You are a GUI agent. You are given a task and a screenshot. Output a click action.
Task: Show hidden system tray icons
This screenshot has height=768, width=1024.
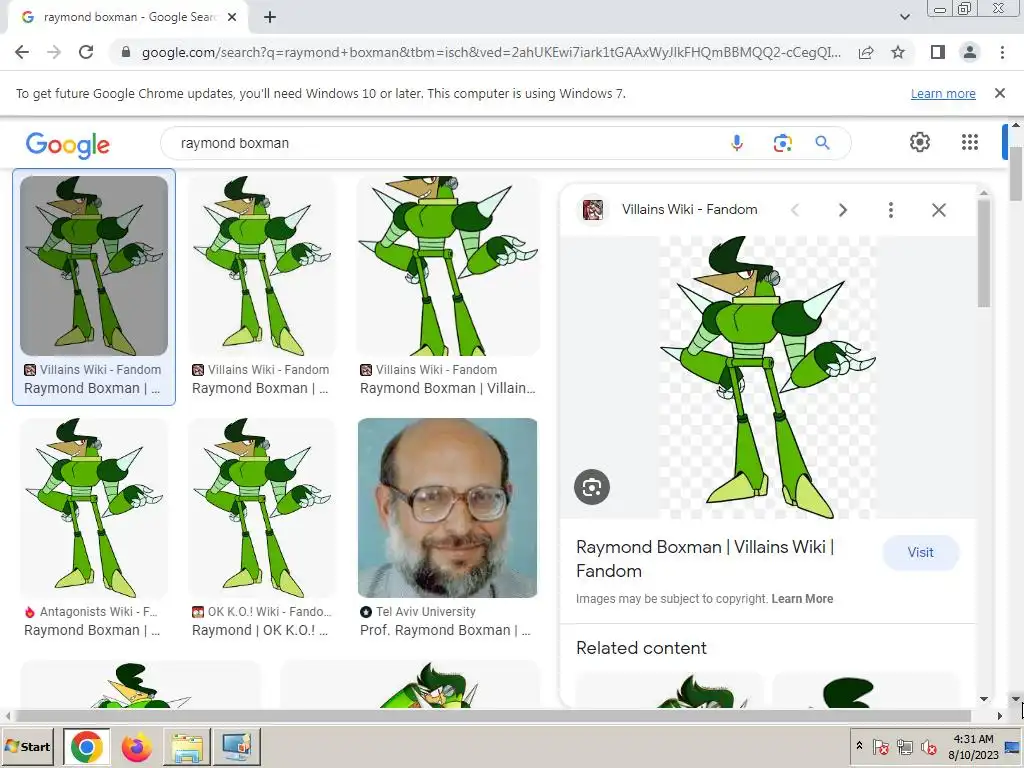click(859, 746)
